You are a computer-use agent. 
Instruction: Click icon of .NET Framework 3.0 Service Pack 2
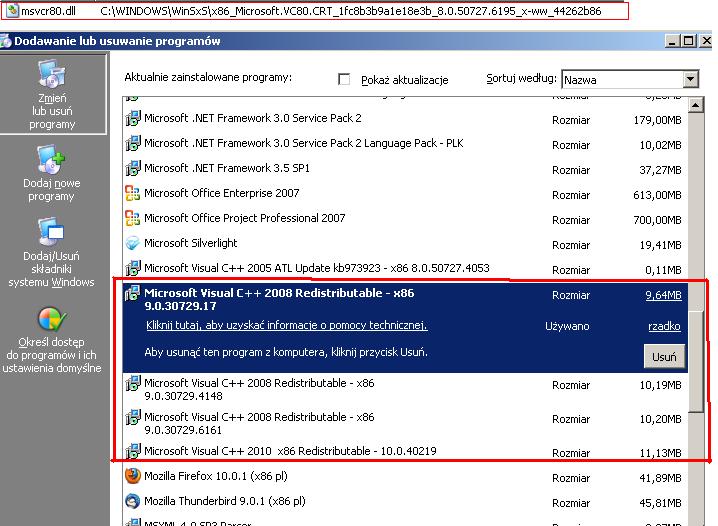click(x=132, y=119)
